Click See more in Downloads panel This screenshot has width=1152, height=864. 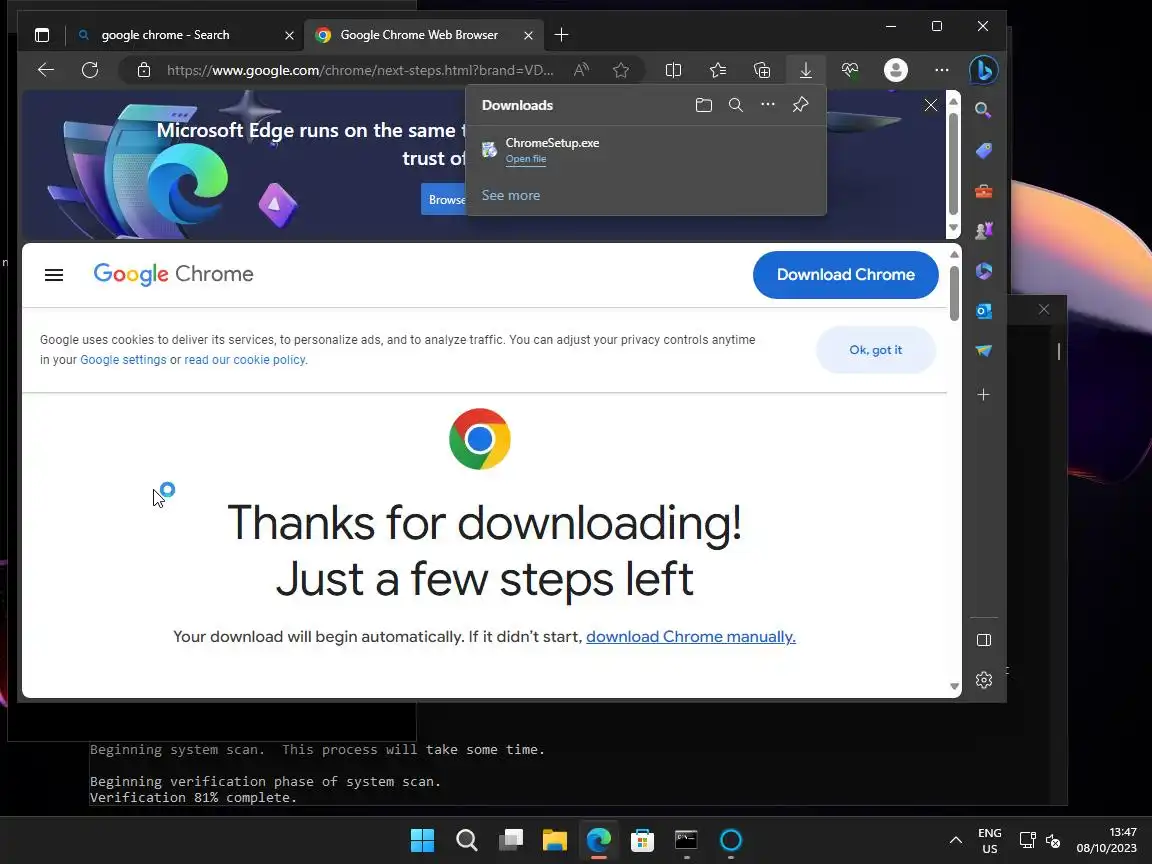pos(511,195)
